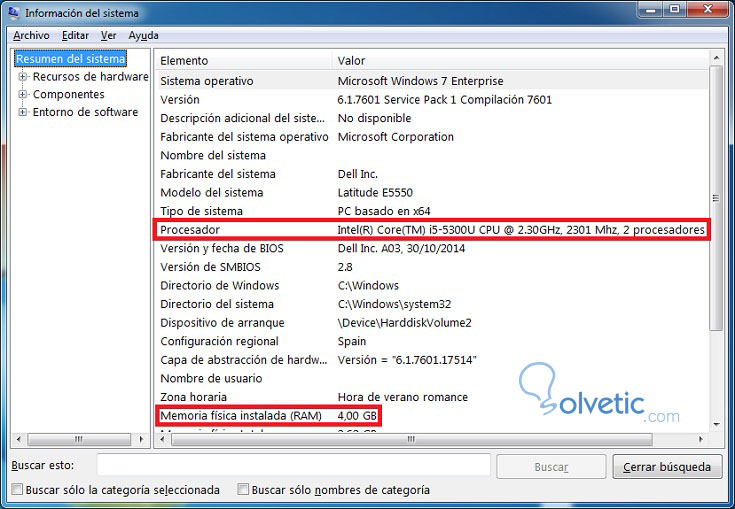Select the Nombre de usuario row
735x509 pixels.
[432, 378]
